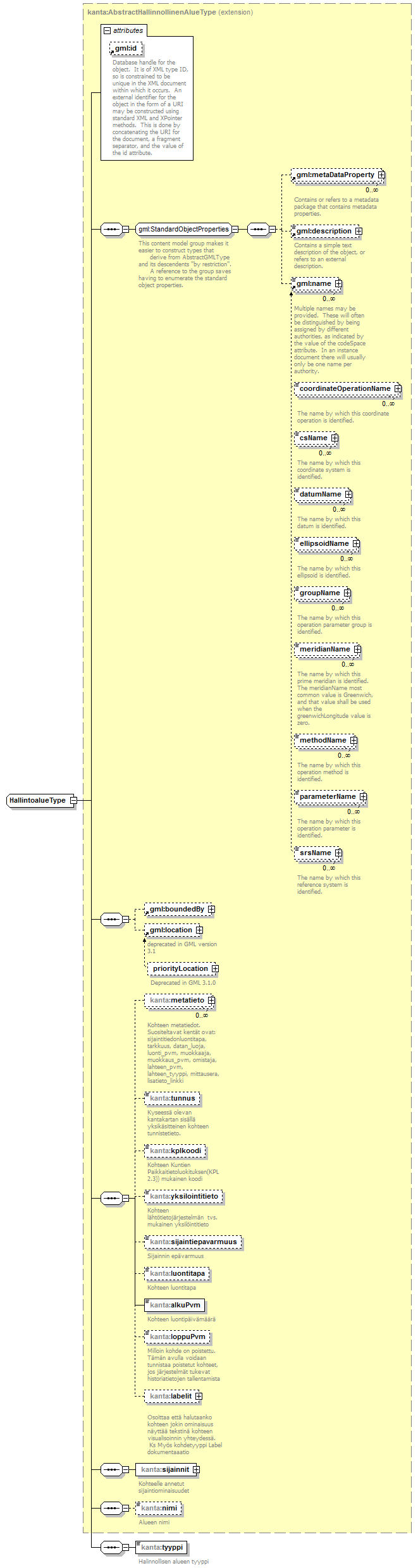Expand the groupName element

[x=347, y=593]
